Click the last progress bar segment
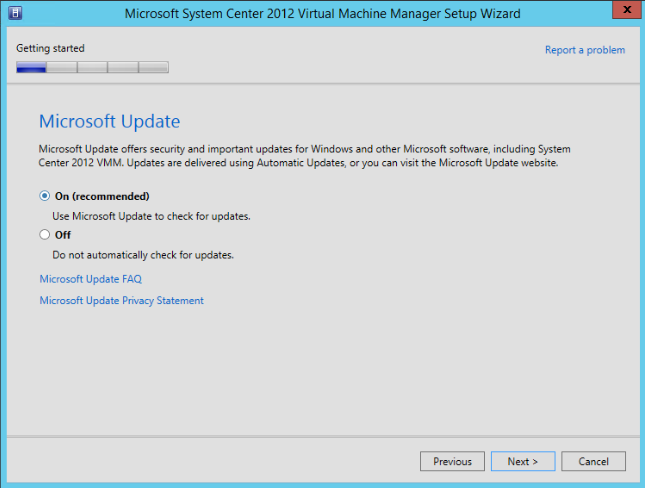Image resolution: width=645 pixels, height=488 pixels. pos(153,68)
